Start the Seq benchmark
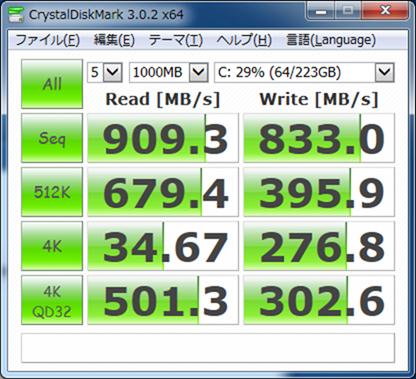 (x=52, y=138)
